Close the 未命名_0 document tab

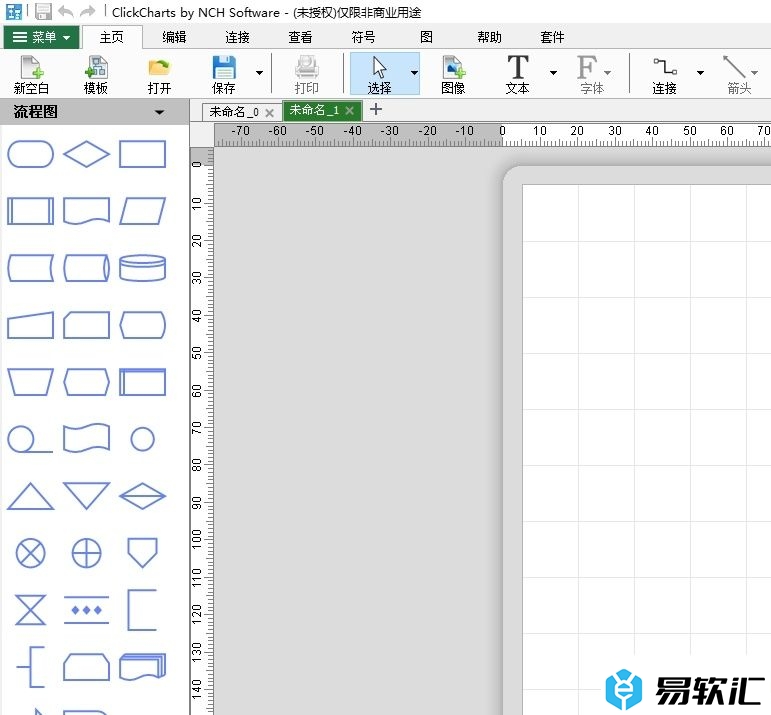click(x=269, y=113)
